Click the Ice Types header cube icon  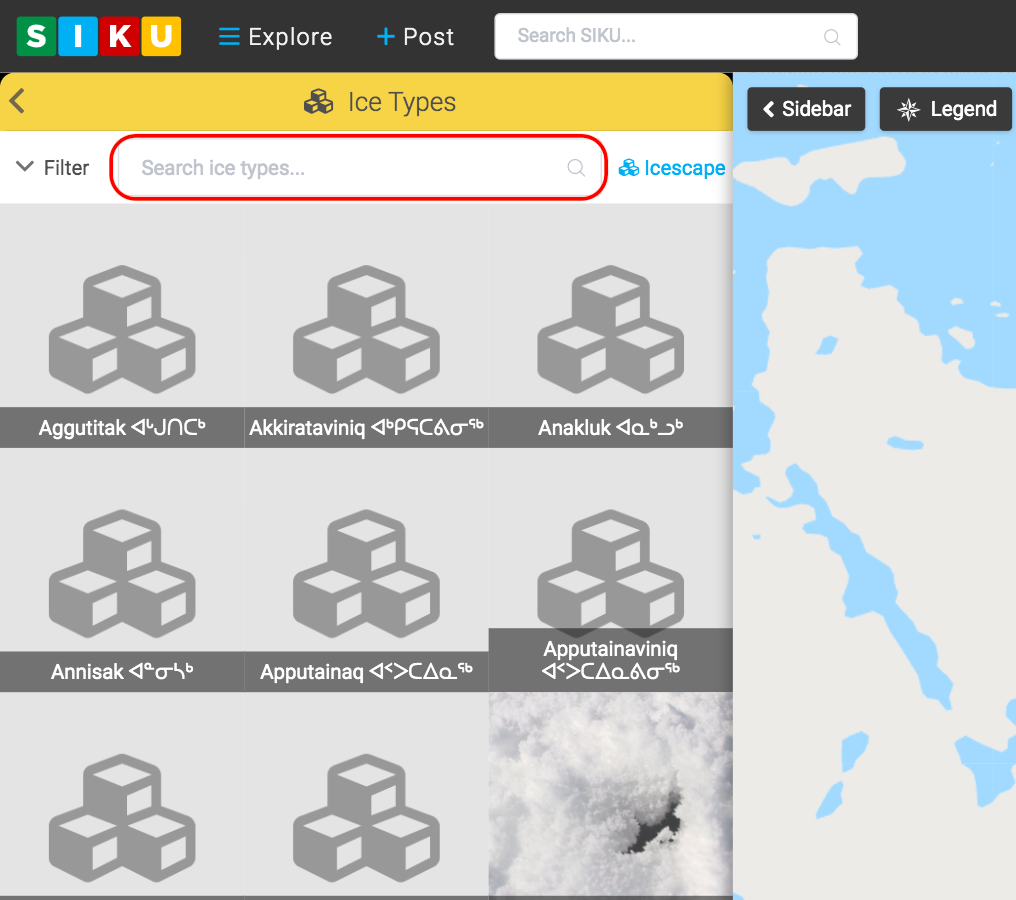pyautogui.click(x=319, y=102)
